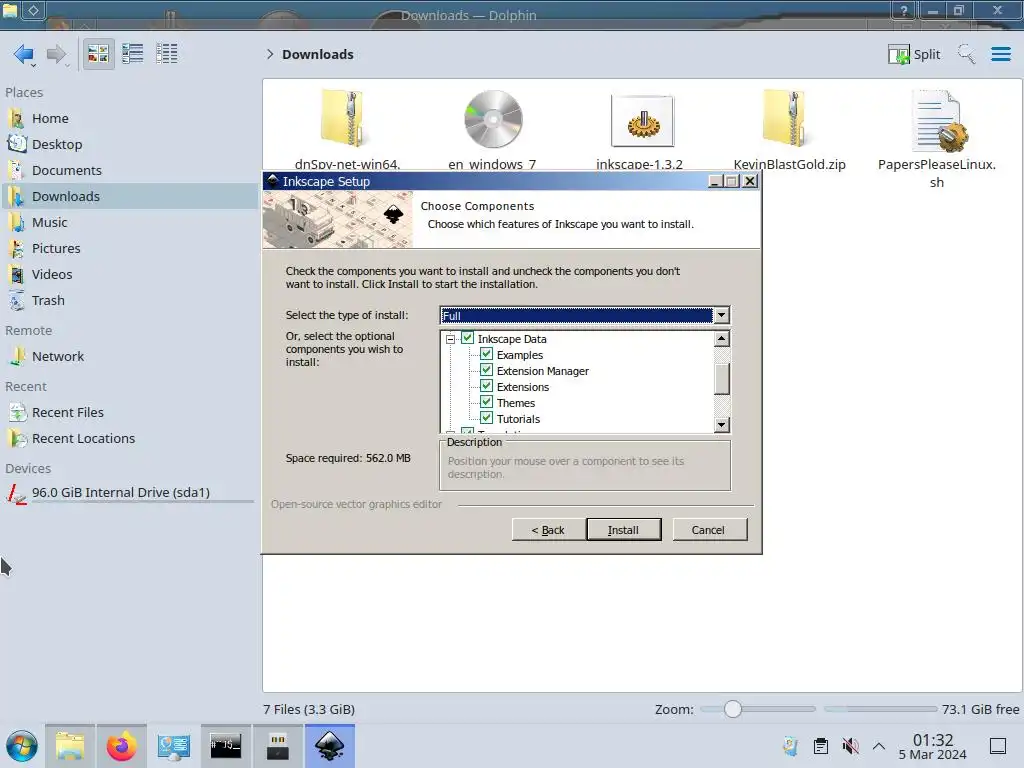Toggle Split view in Dolphin
The width and height of the screenshot is (1024, 768).
pyautogui.click(x=914, y=54)
